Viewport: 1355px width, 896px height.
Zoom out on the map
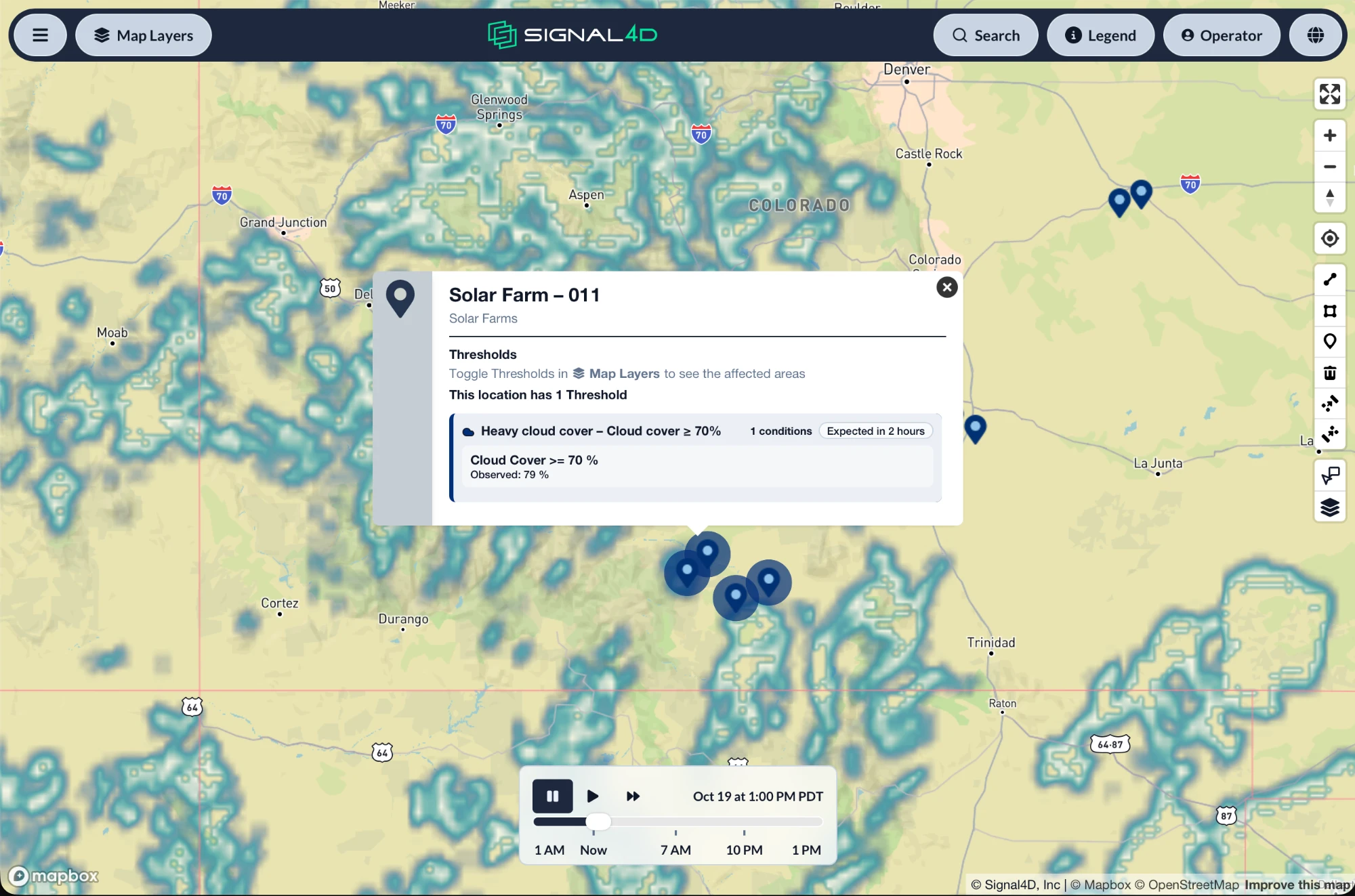[1330, 167]
